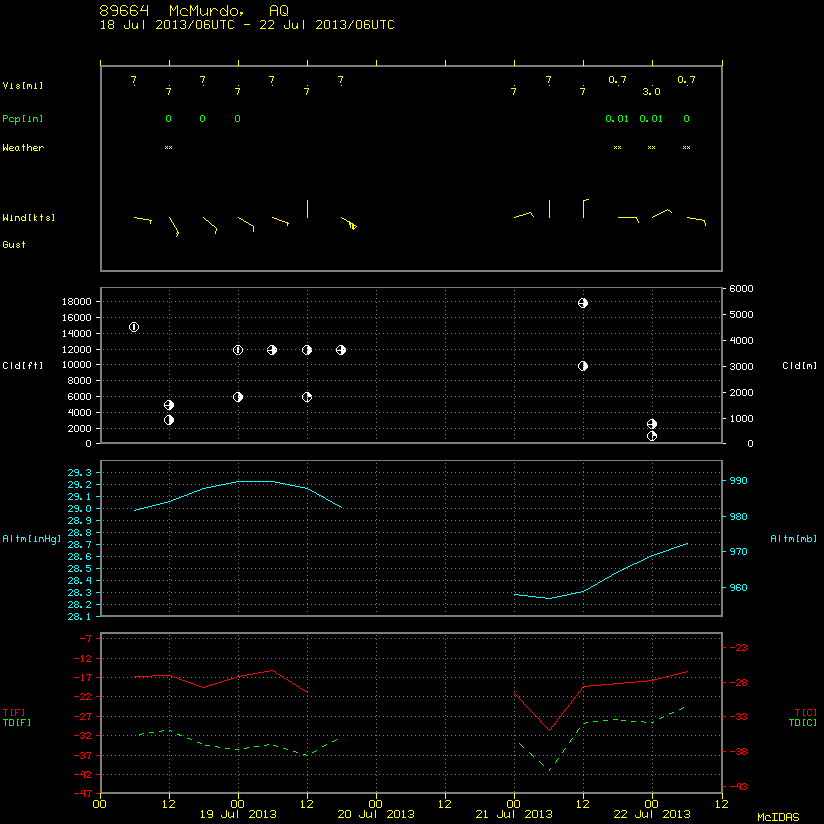Click the lowest cloud symbol at 22 Jul 00

(x=652, y=436)
